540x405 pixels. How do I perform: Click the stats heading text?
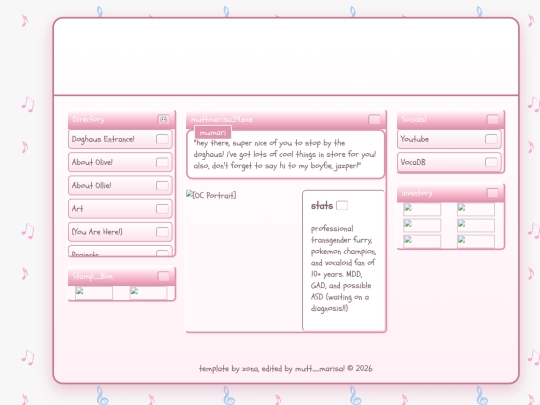click(322, 206)
